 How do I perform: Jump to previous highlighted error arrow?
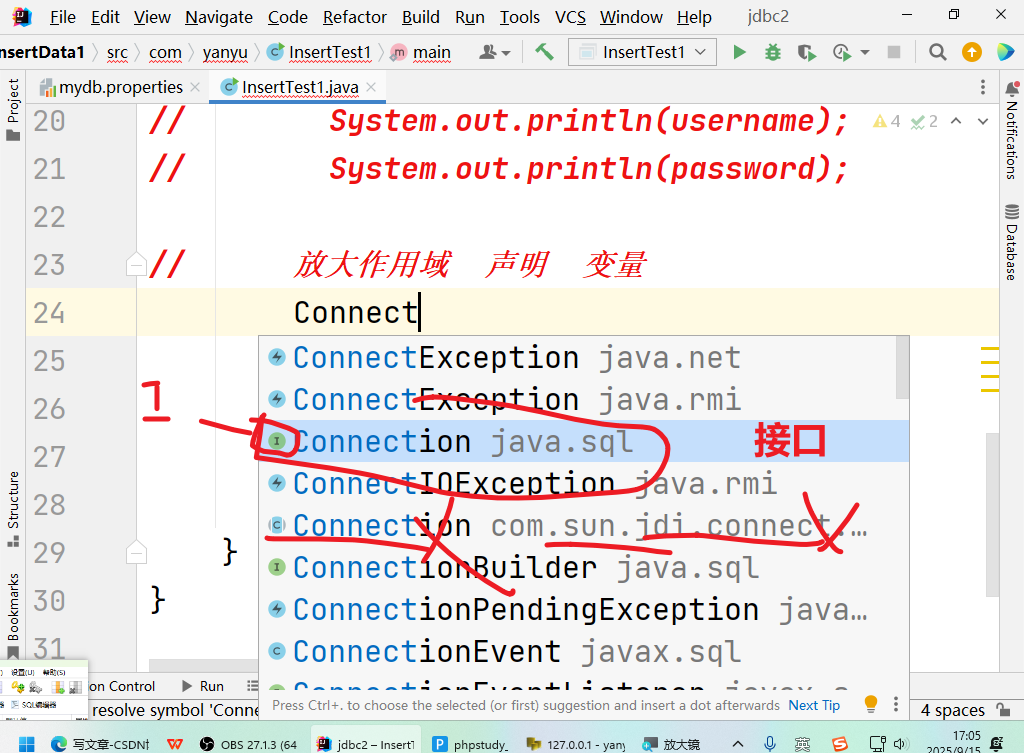point(956,121)
